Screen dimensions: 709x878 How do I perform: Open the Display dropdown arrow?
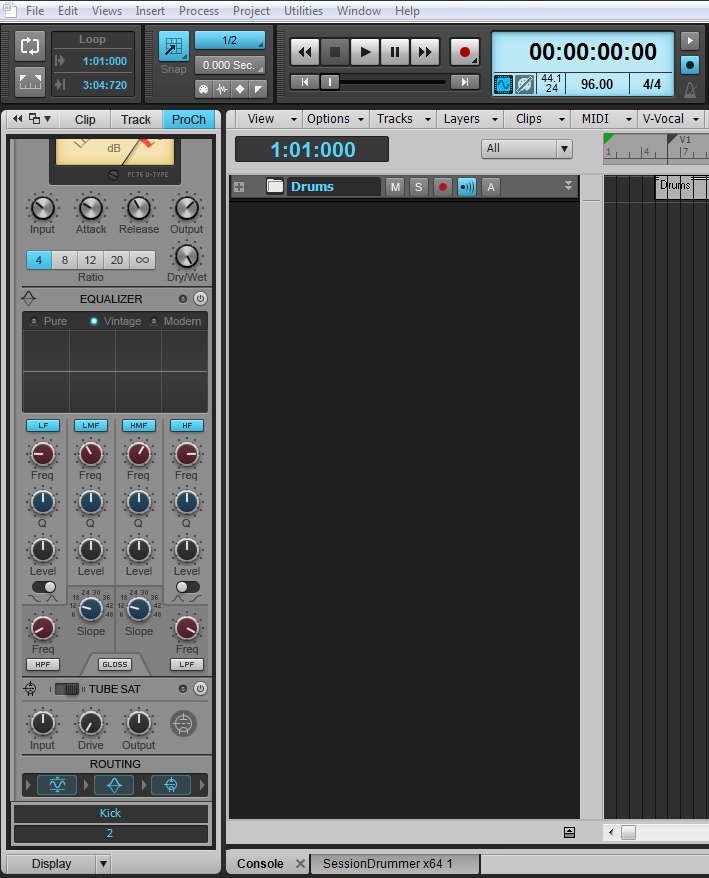point(103,864)
